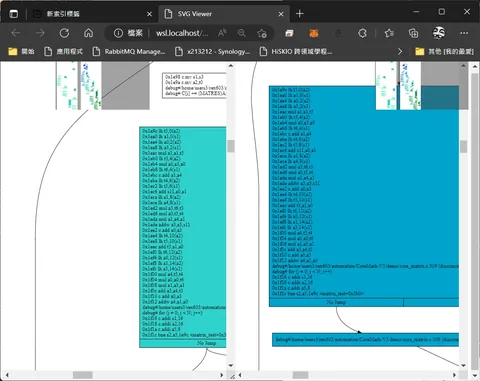Click the 檔案 label in address bar
Image resolution: width=480 pixels, height=381 pixels.
pos(135,33)
